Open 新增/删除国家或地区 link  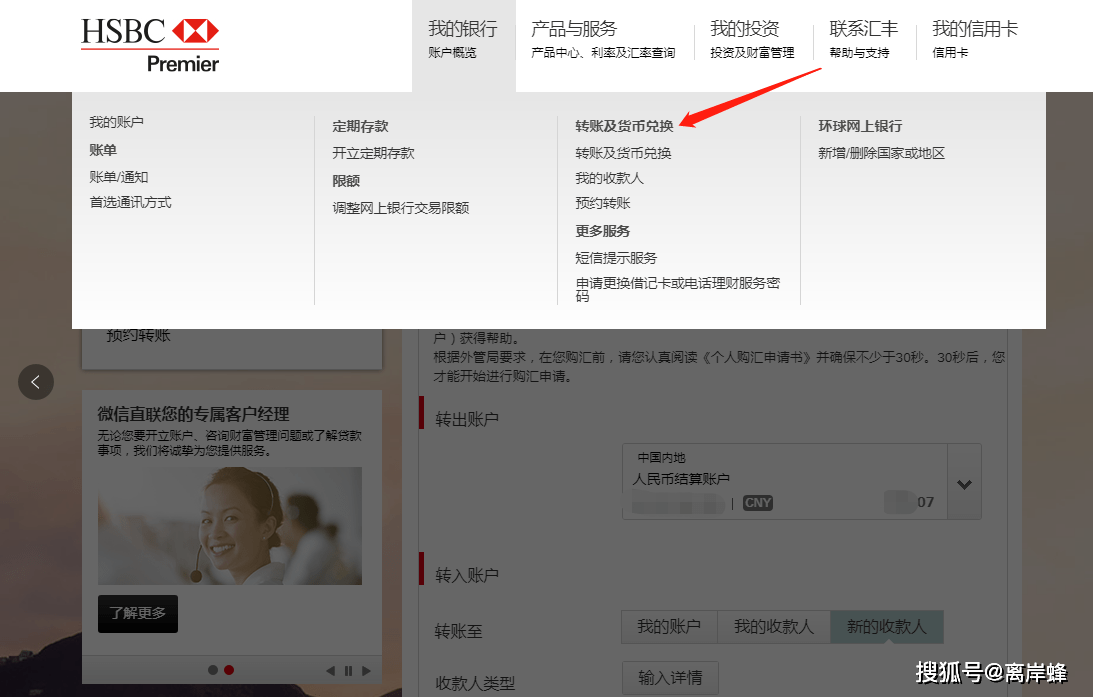(x=881, y=153)
